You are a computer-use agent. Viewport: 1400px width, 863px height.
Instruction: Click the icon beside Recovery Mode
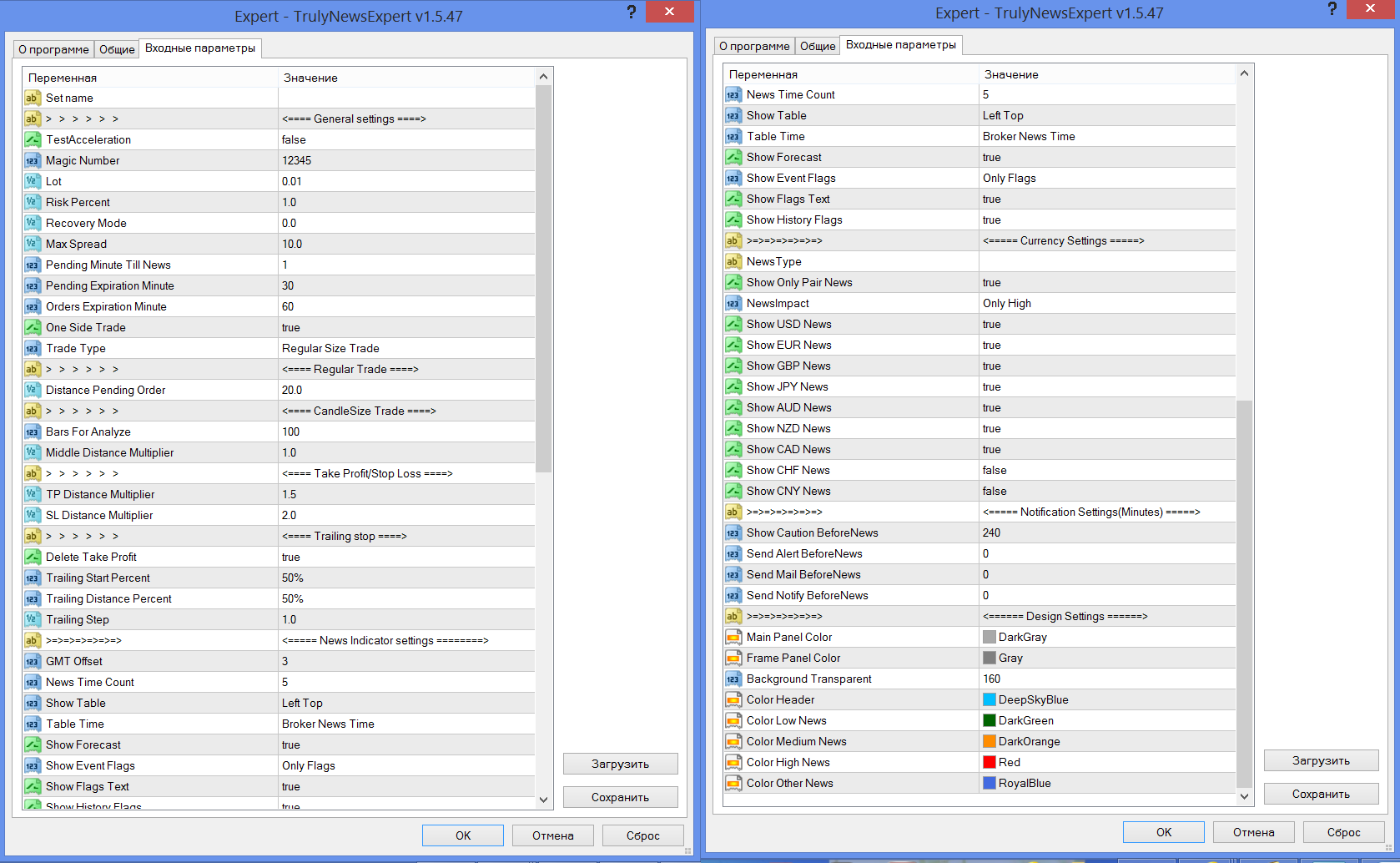(x=32, y=223)
